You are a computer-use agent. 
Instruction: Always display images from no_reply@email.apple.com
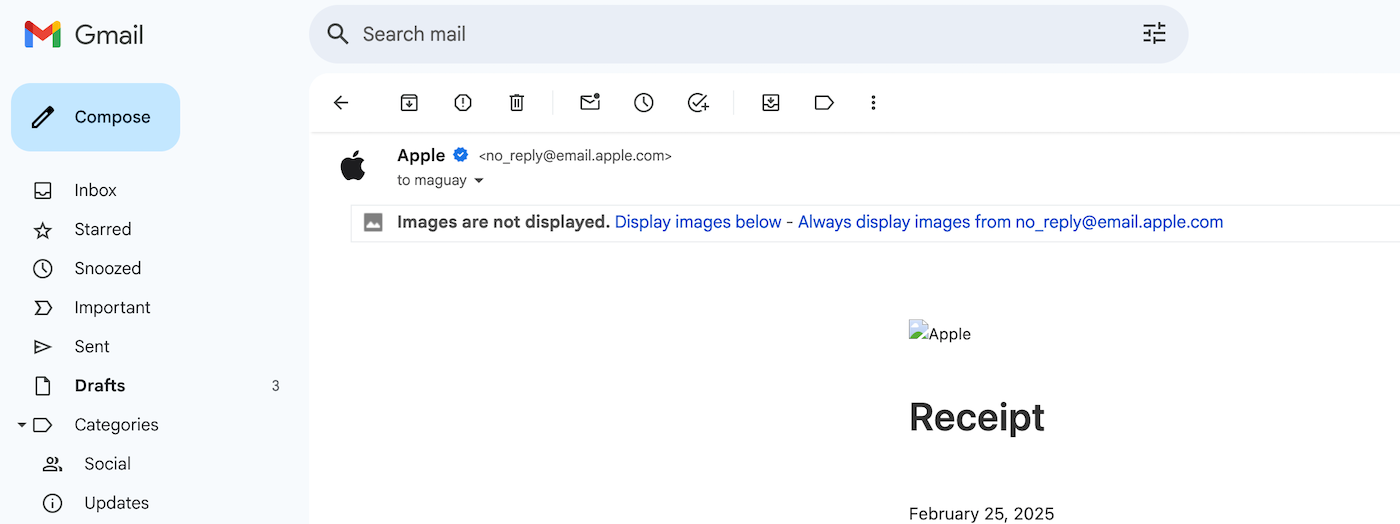click(1010, 222)
